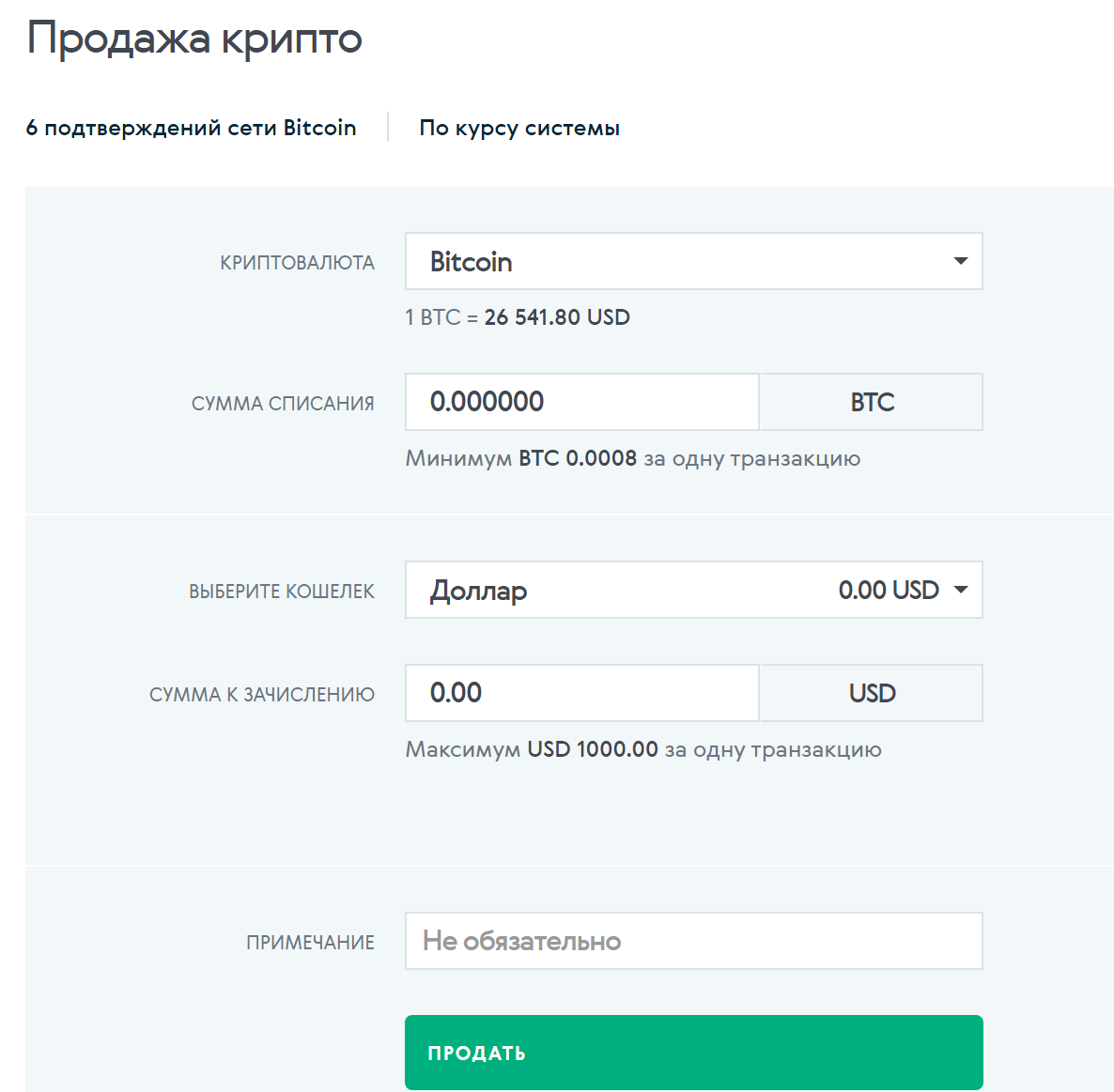This screenshot has height=1092, width=1114.
Task: Click the ВЫБЕРИТЕ КОШЕЛЕК field label
Action: click(282, 592)
